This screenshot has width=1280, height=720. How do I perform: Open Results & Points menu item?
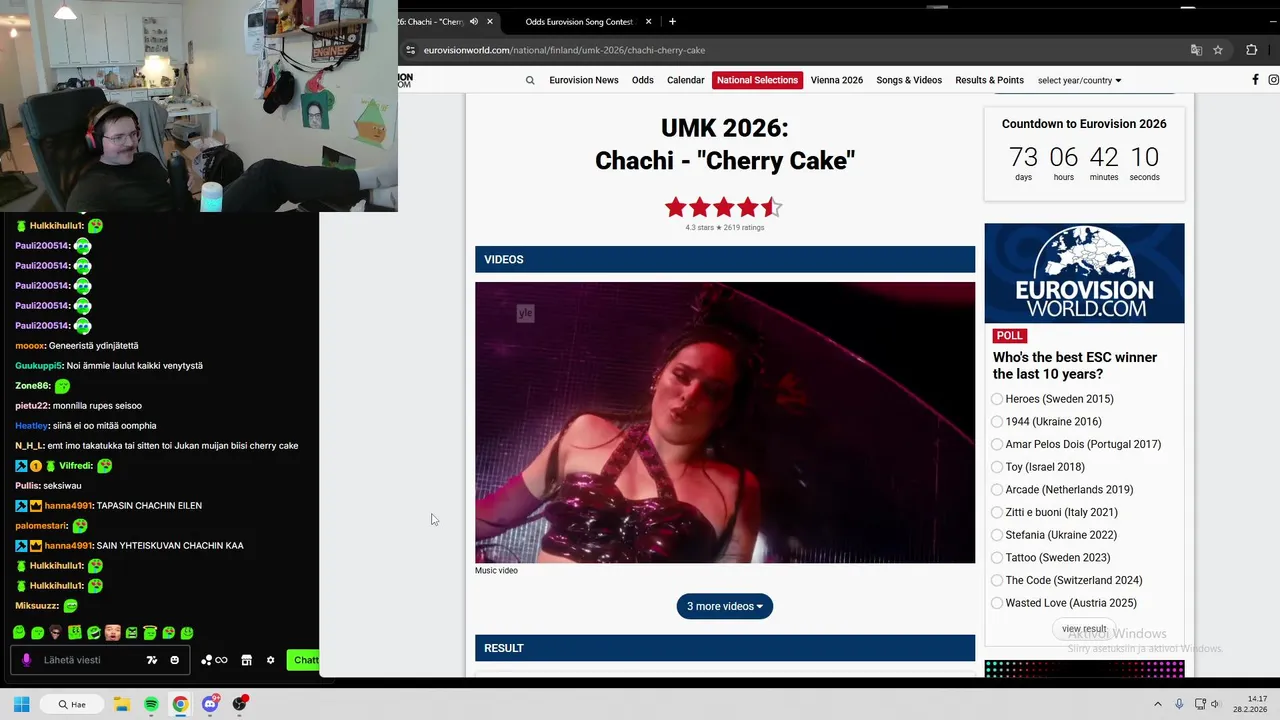coord(989,80)
